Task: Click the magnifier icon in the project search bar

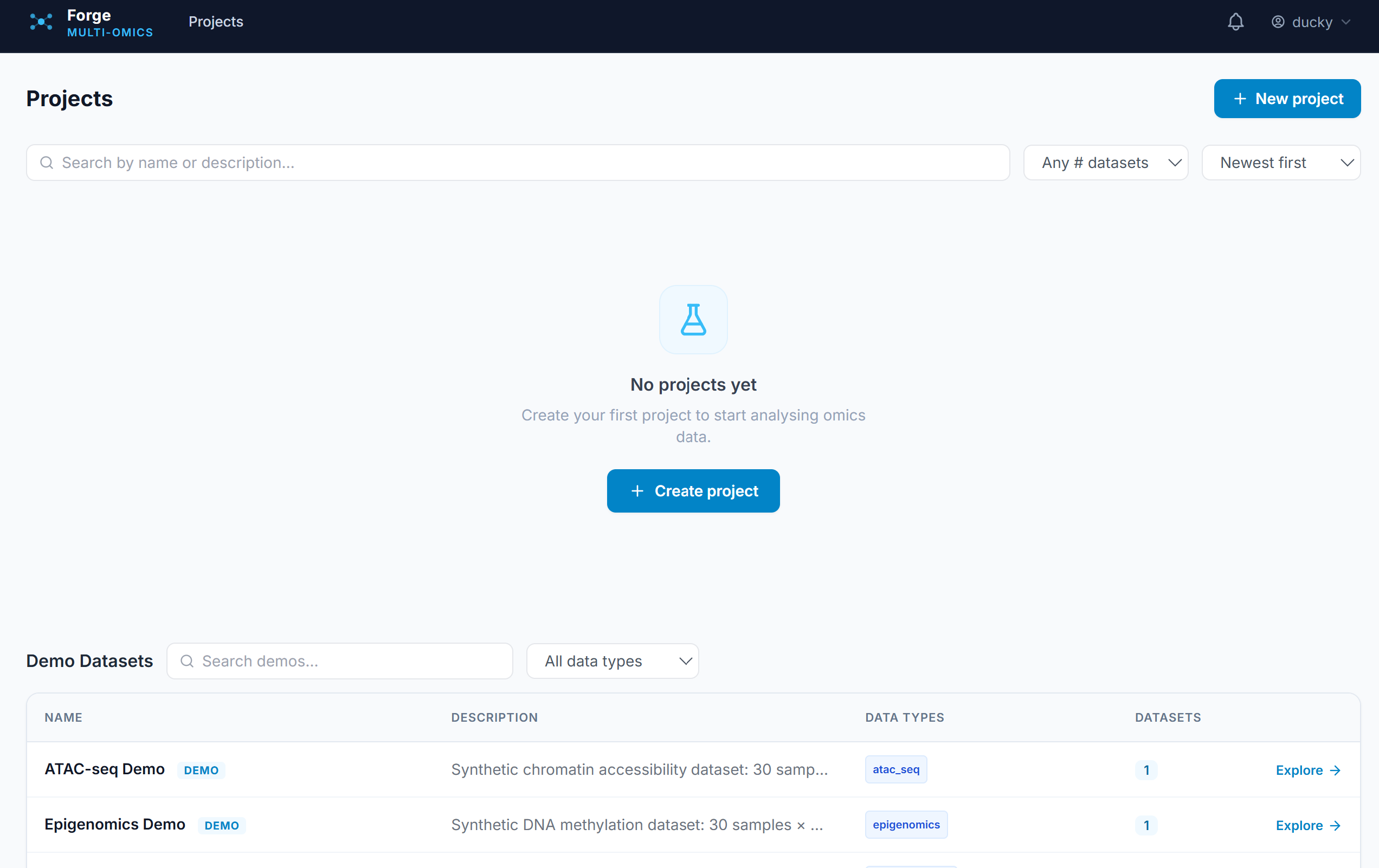Action: pos(47,163)
